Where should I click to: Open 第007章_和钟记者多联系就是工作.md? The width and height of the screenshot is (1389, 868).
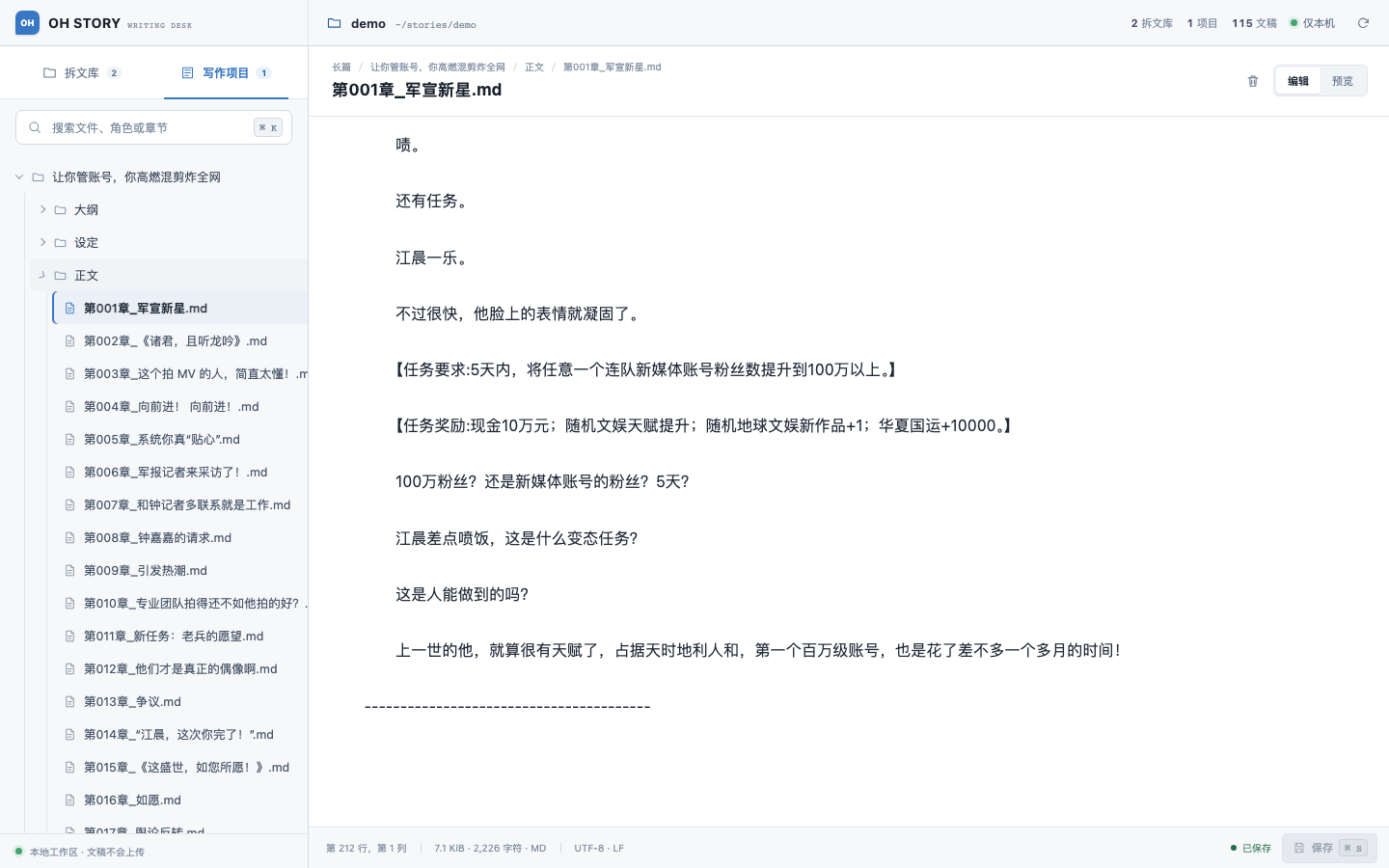click(x=180, y=504)
